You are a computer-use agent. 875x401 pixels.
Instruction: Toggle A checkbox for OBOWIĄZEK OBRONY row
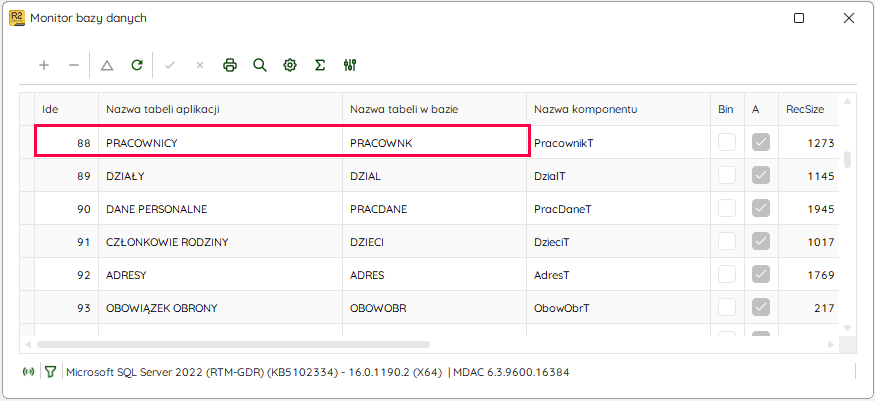pos(761,307)
